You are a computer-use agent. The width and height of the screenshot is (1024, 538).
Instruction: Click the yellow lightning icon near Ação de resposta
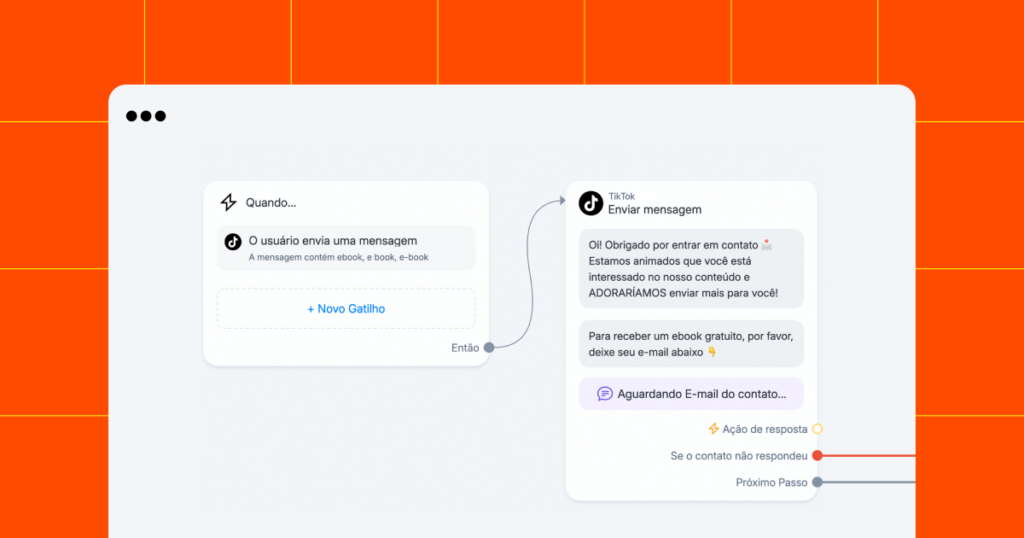[x=713, y=429]
